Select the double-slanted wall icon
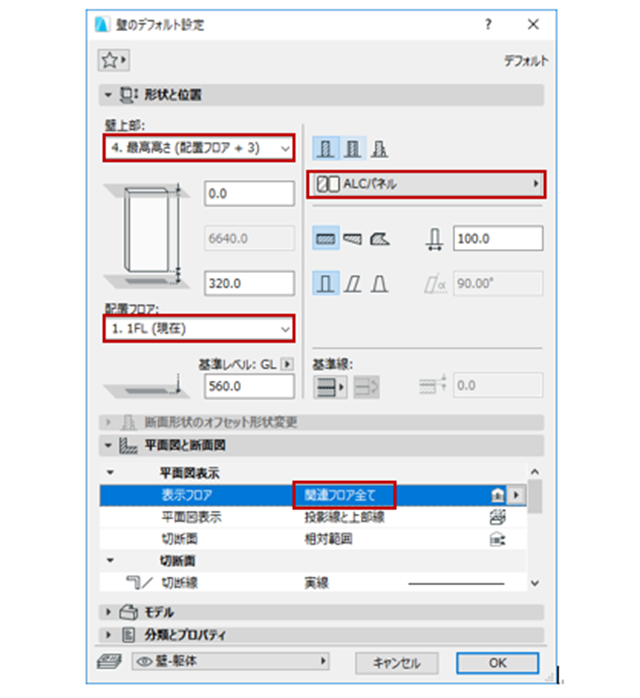Viewport: 640px width, 698px height. 380,284
